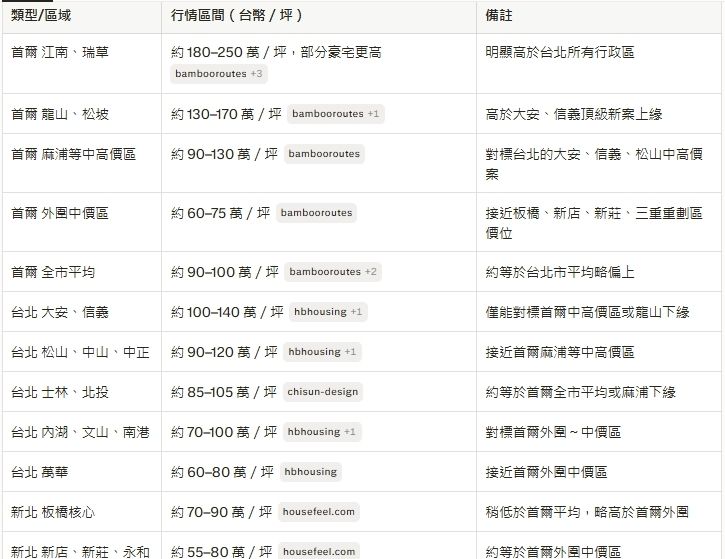This screenshot has width=725, height=559.
Task: Open housefeel.com citation for 新北板橋核心
Action: tap(318, 512)
